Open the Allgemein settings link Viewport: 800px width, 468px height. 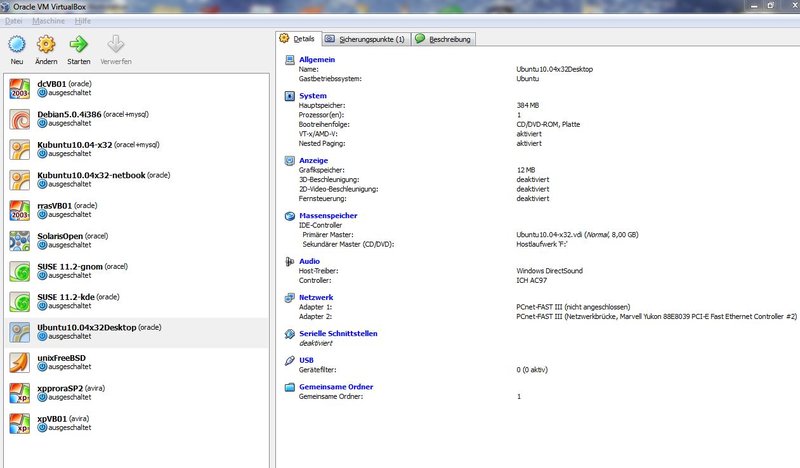tap(317, 60)
